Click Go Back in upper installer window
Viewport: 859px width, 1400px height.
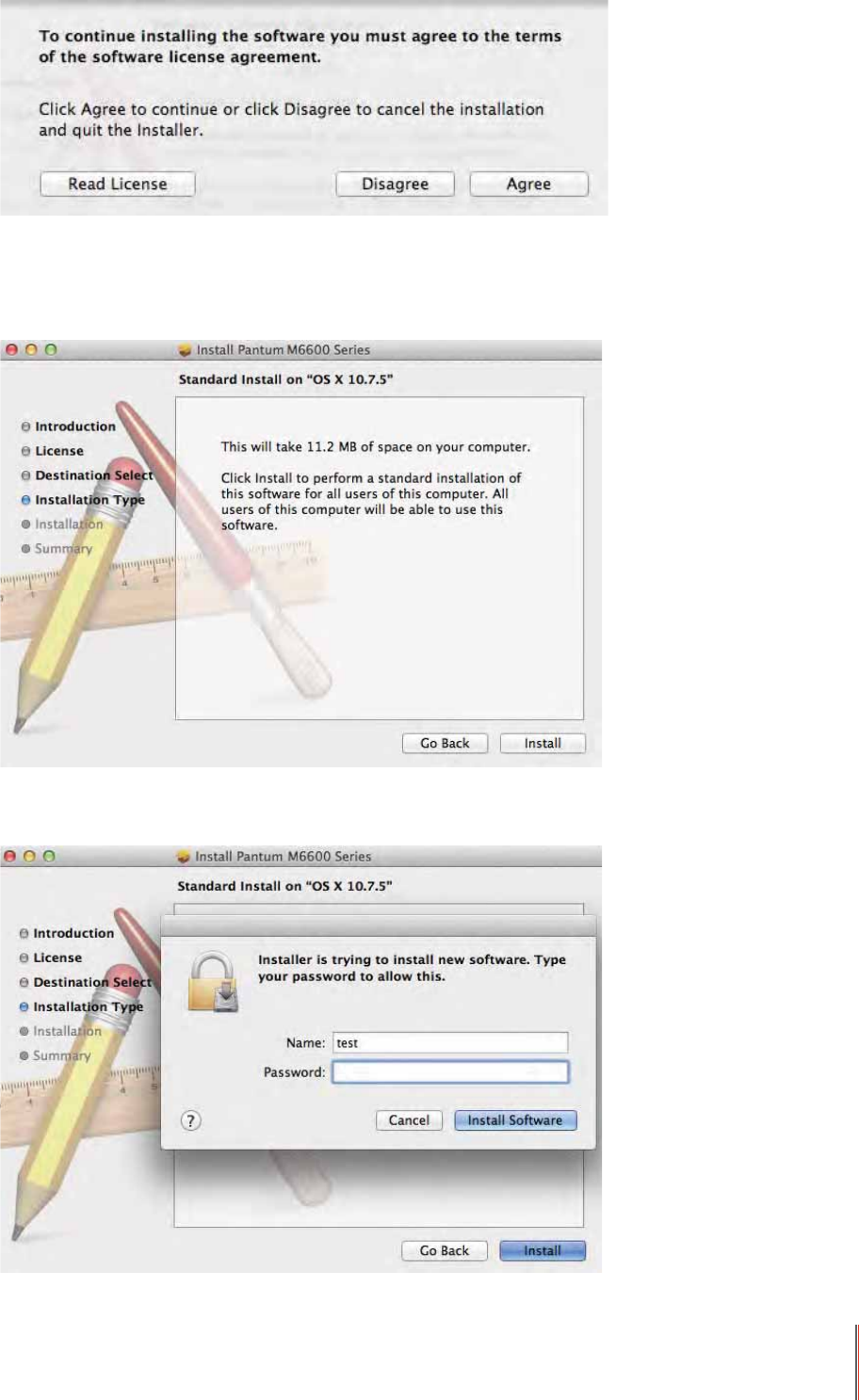pyautogui.click(x=445, y=743)
